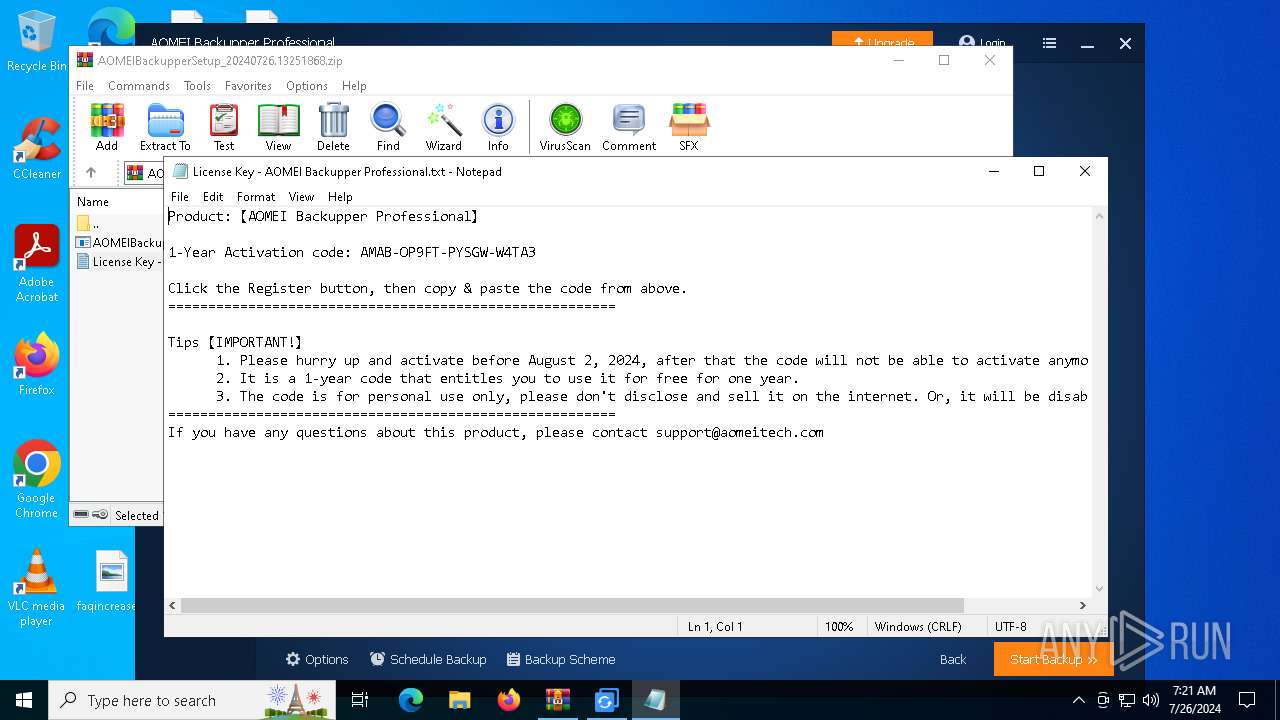Open the Notepad Edit menu
Screen dimensions: 1280x720
[213, 197]
